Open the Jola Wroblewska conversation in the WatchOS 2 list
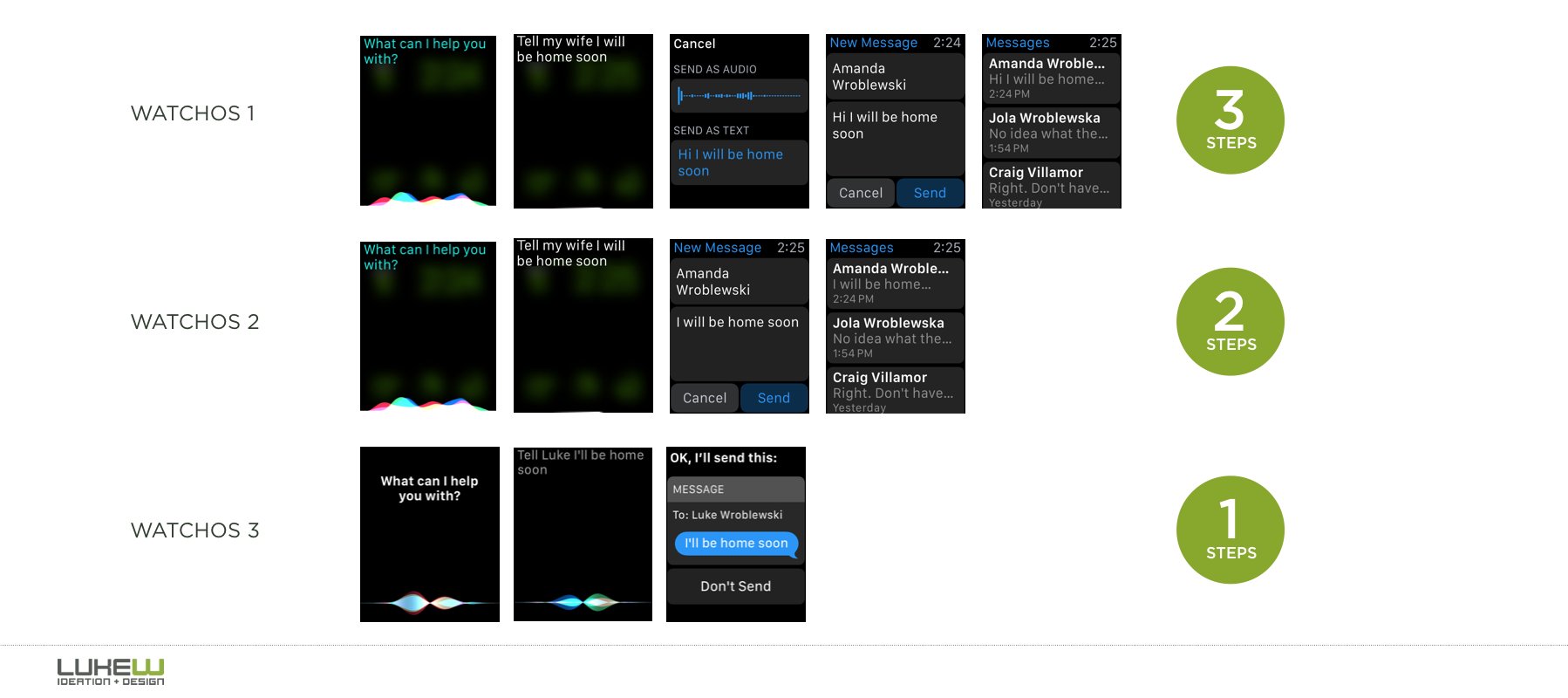 click(x=896, y=338)
